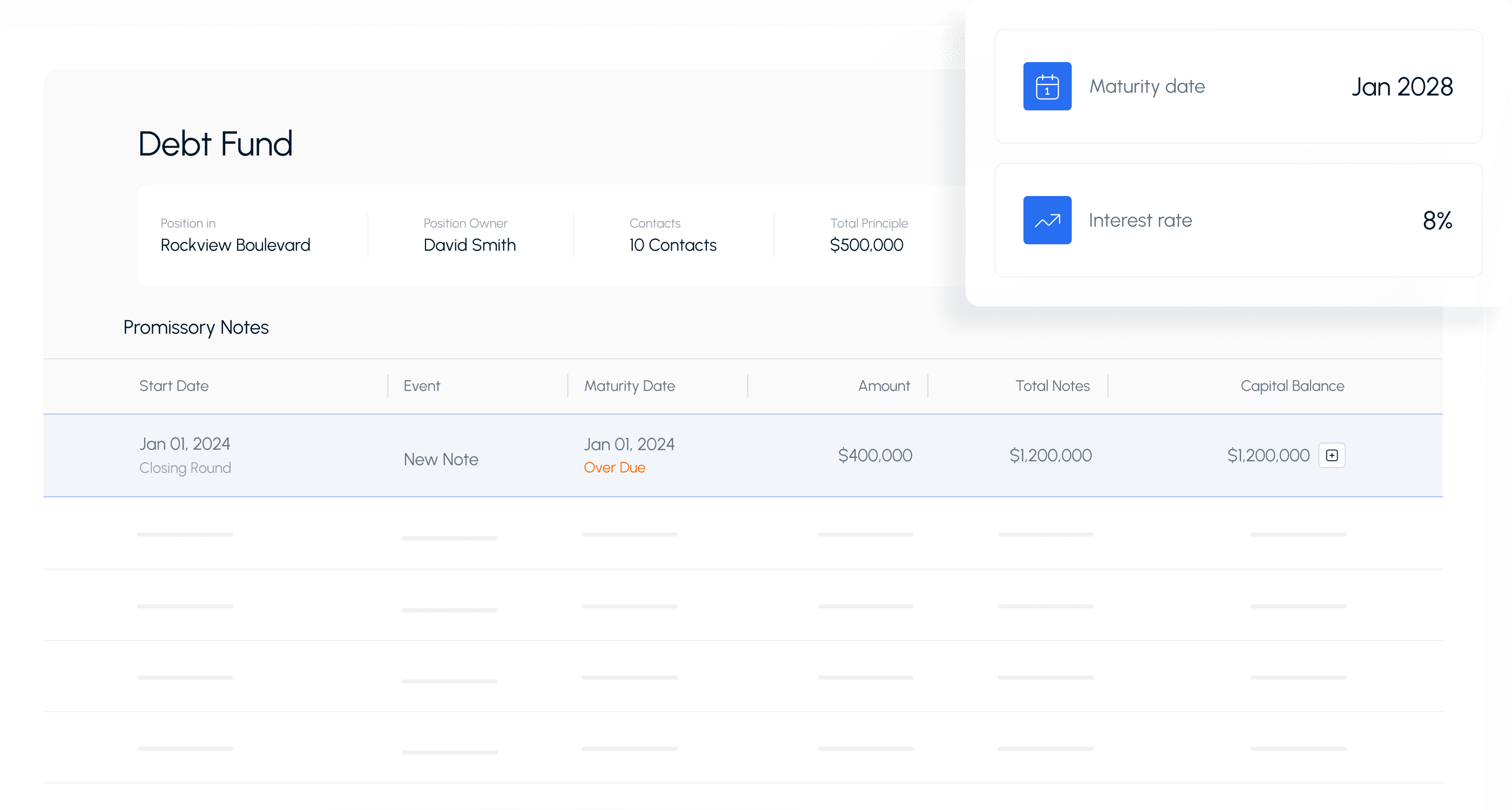This screenshot has height=810, width=1512.
Task: Click the Capital Balance column header
Action: (1292, 386)
